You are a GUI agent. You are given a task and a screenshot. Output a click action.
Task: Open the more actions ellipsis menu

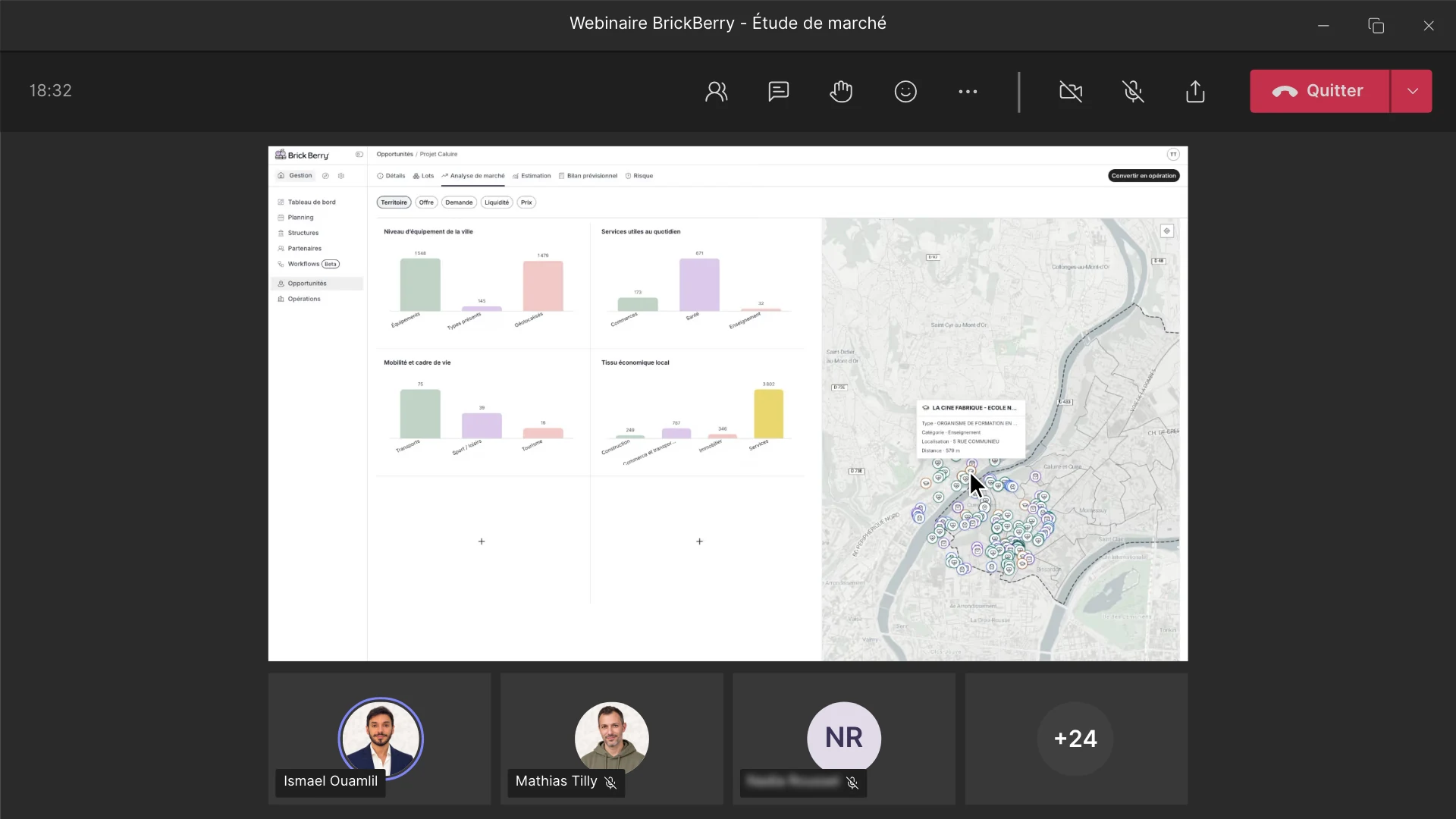(968, 91)
